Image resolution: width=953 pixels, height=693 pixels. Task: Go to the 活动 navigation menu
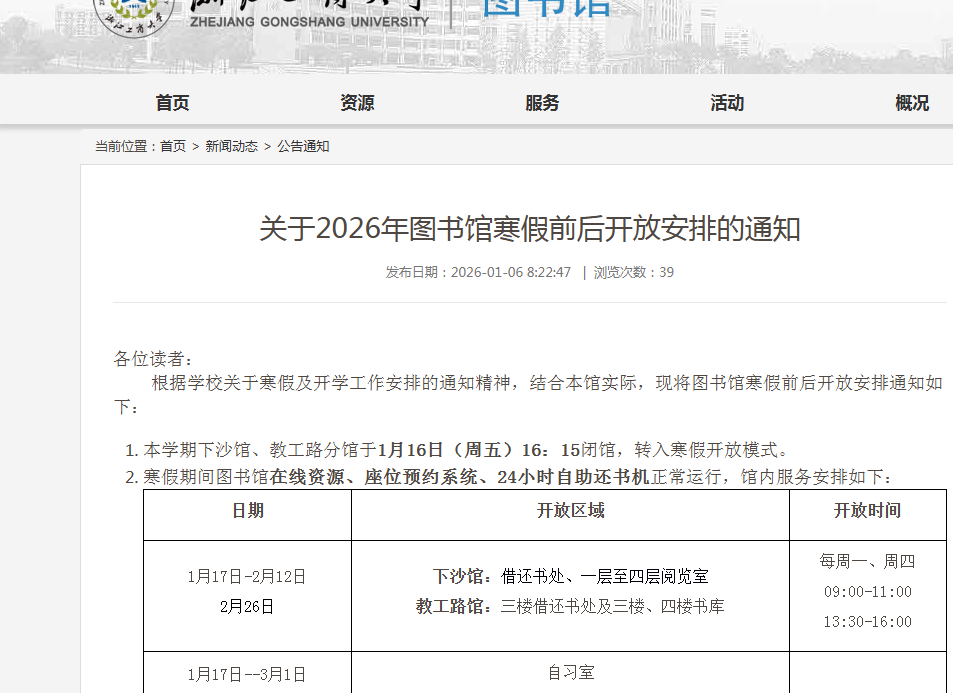pyautogui.click(x=727, y=103)
